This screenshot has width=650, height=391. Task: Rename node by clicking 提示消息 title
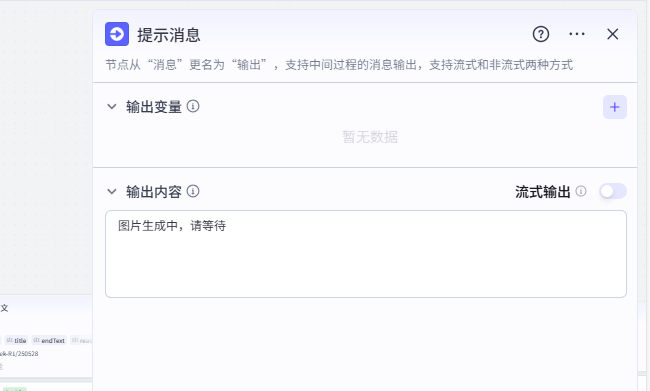click(x=169, y=35)
